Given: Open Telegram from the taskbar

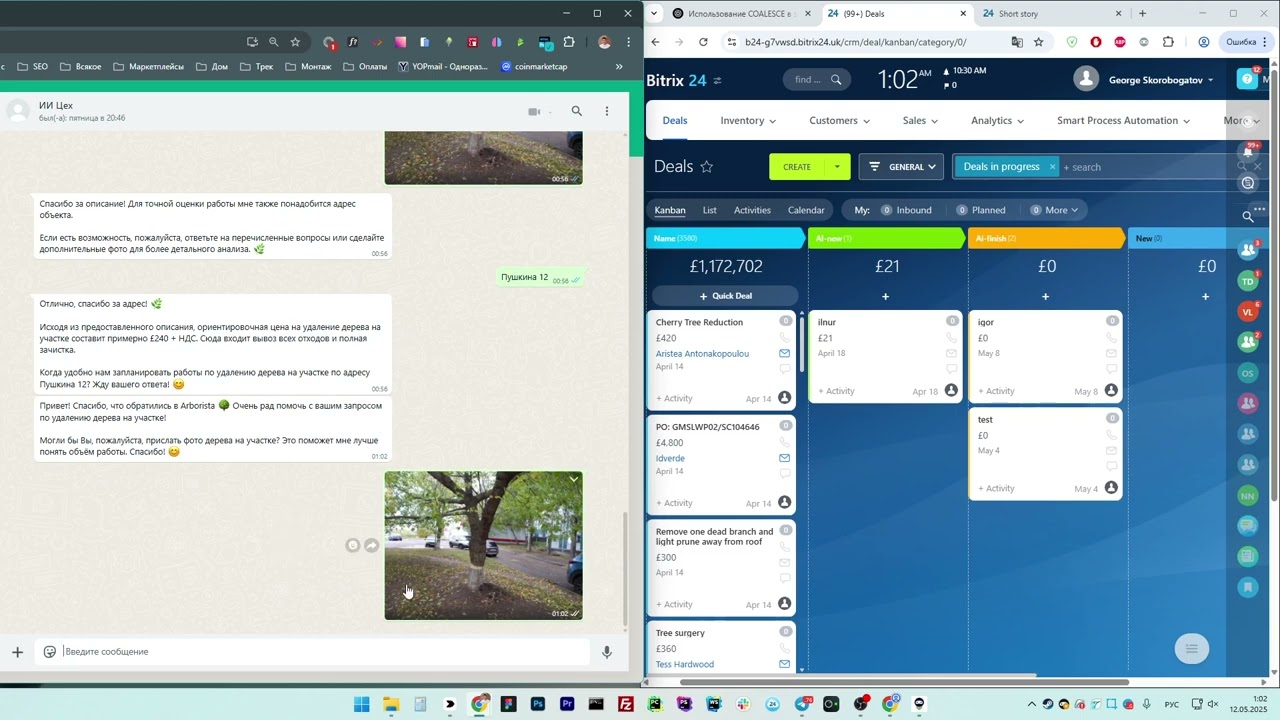Looking at the screenshot, I should click(802, 704).
